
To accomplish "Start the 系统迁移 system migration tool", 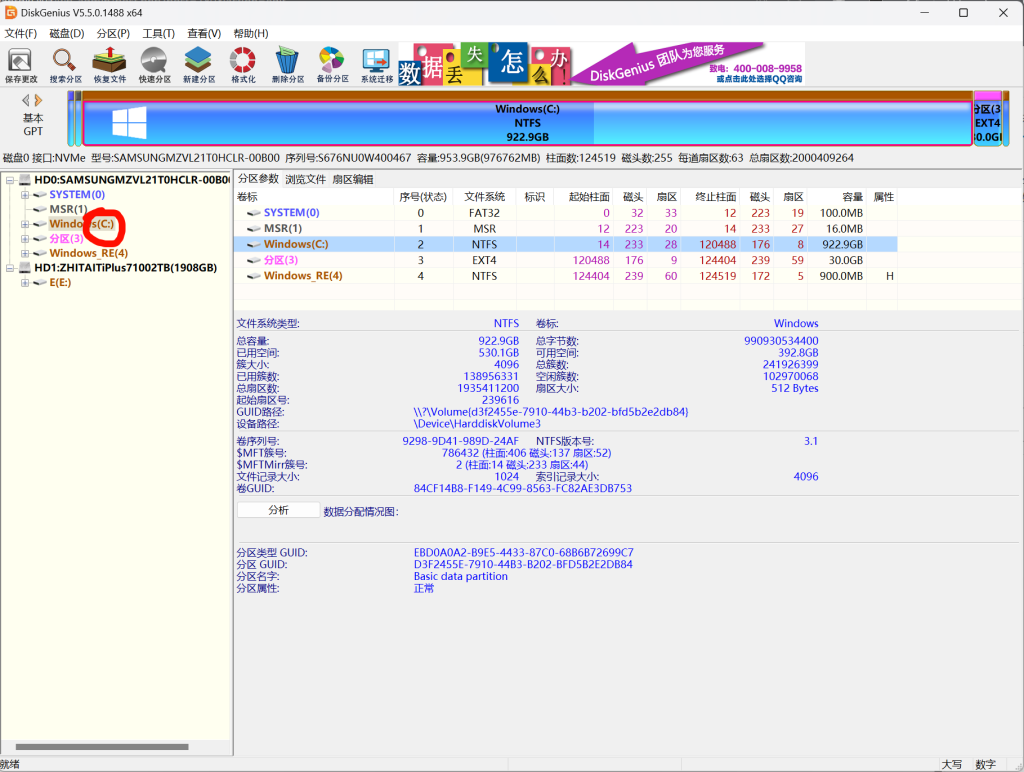I will tap(377, 65).
